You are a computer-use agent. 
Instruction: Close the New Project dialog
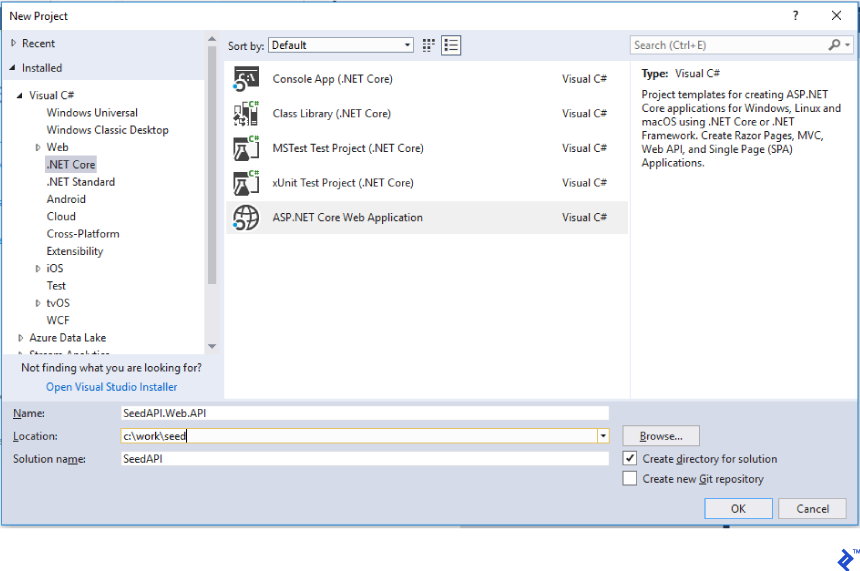click(x=836, y=15)
